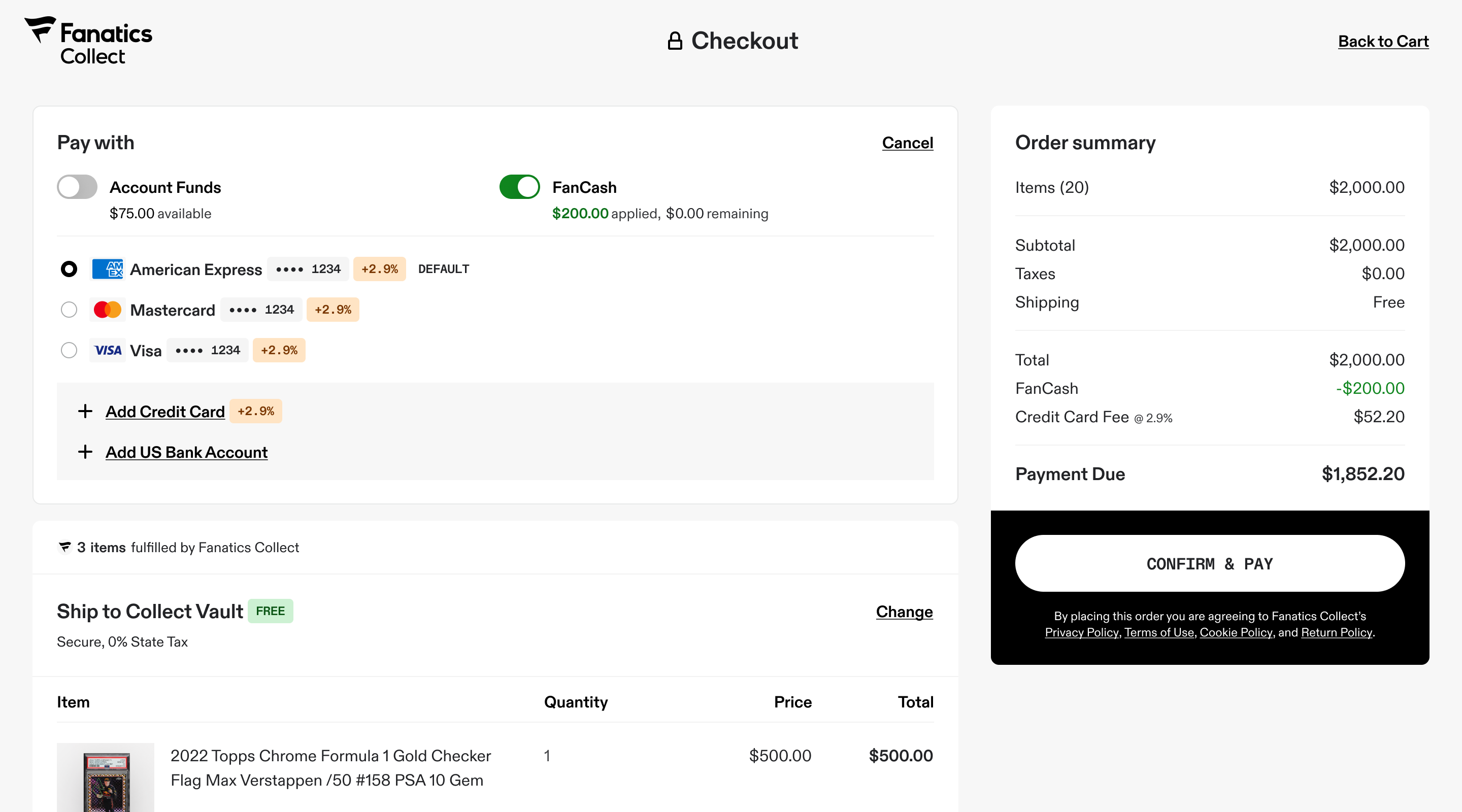Click the lock icon beside Checkout
The image size is (1462, 812).
click(674, 41)
